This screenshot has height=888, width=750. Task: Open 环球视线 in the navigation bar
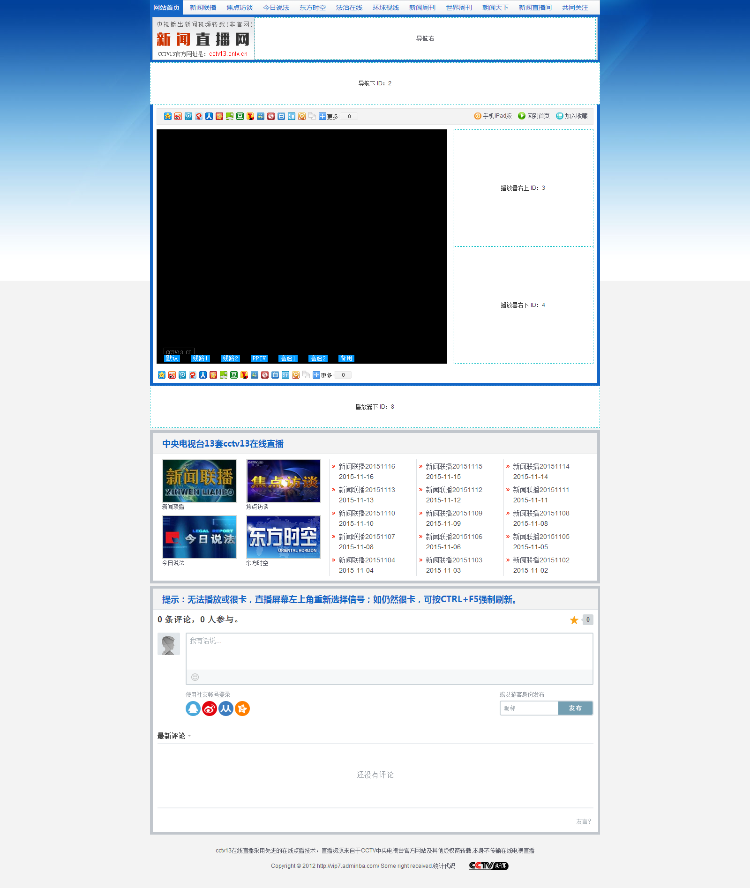click(x=386, y=7)
